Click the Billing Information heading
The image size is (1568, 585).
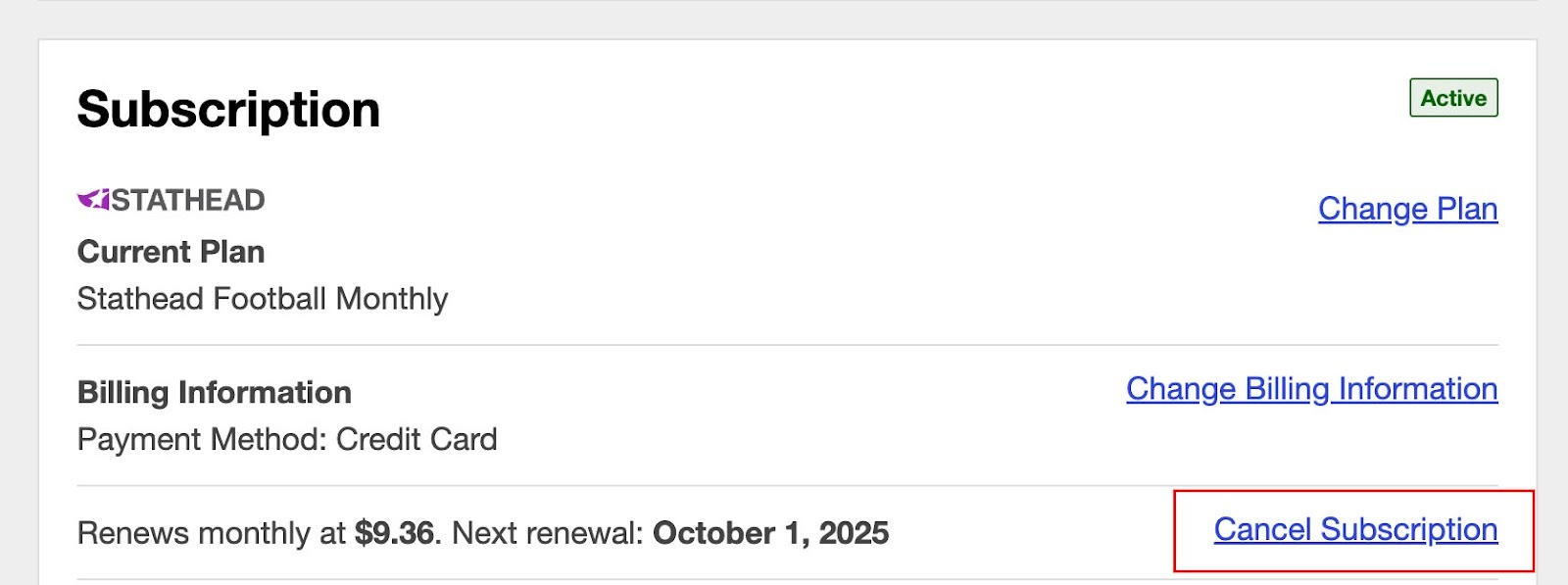pos(214,392)
